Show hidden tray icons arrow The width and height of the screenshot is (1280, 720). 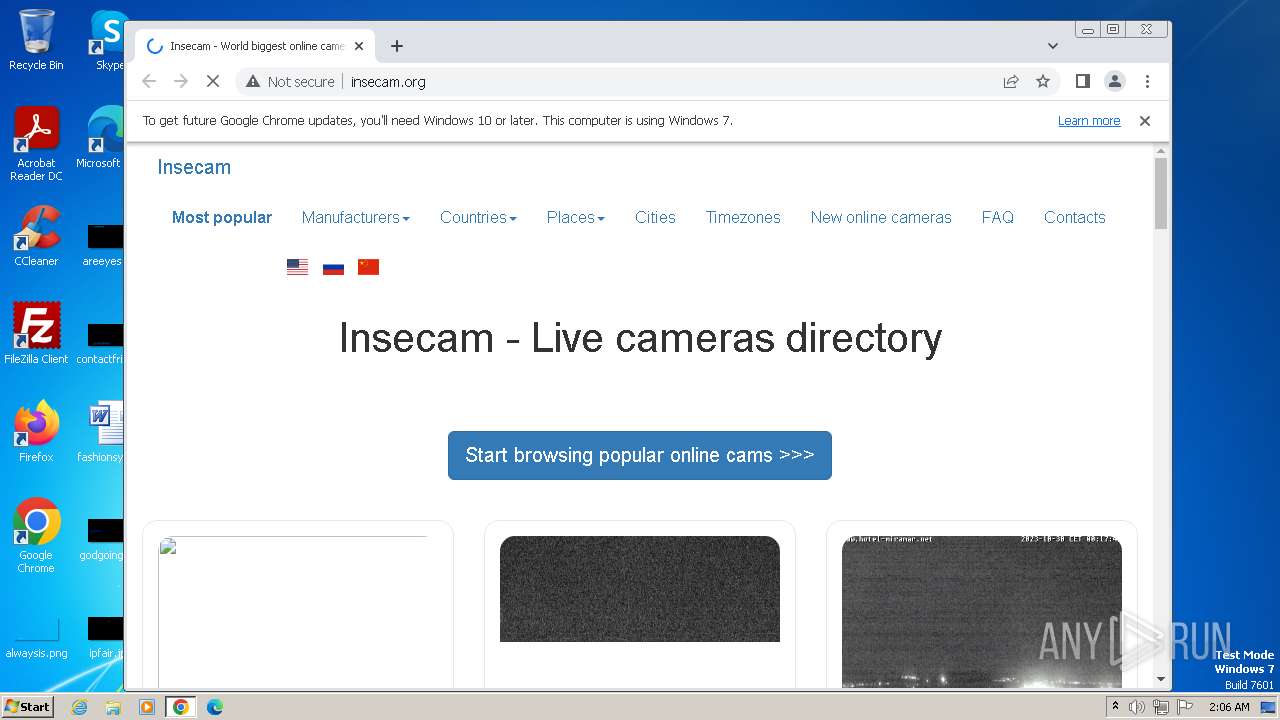[x=1115, y=707]
